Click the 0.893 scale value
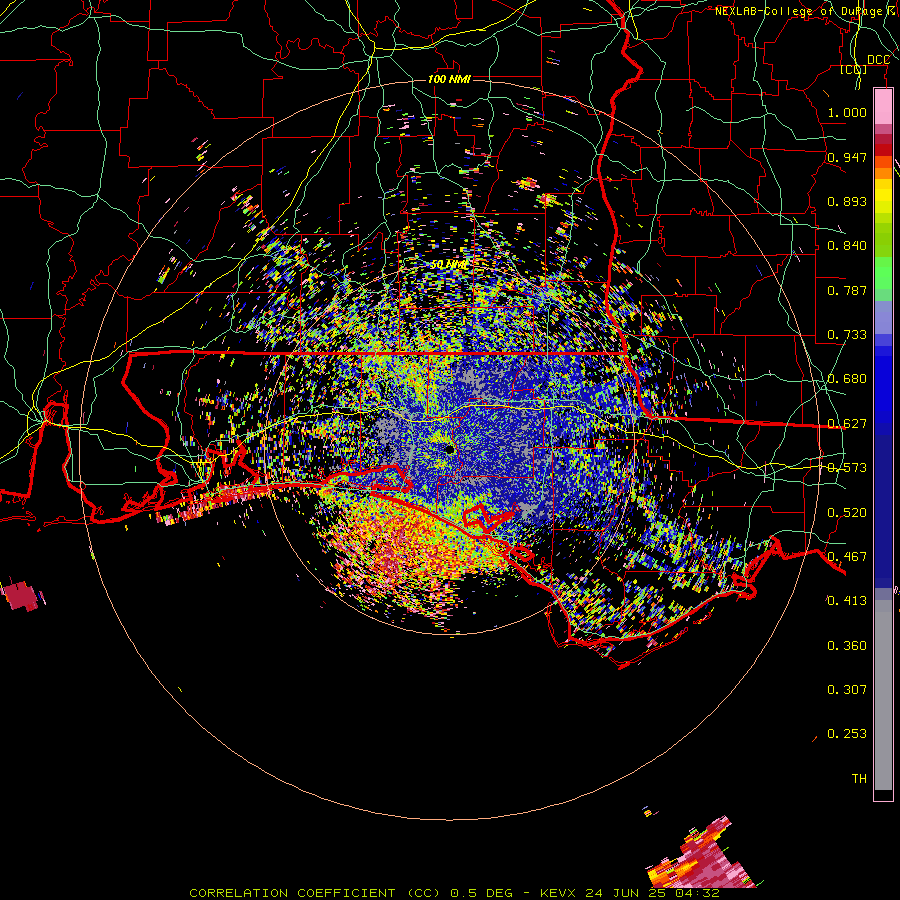 click(847, 201)
